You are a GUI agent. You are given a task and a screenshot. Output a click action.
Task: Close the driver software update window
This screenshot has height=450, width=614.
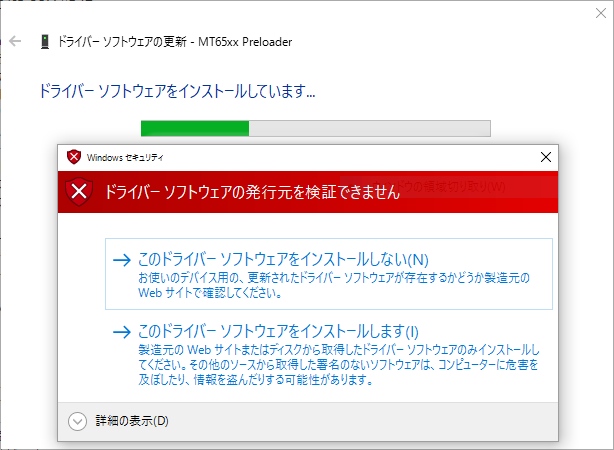coord(601,13)
